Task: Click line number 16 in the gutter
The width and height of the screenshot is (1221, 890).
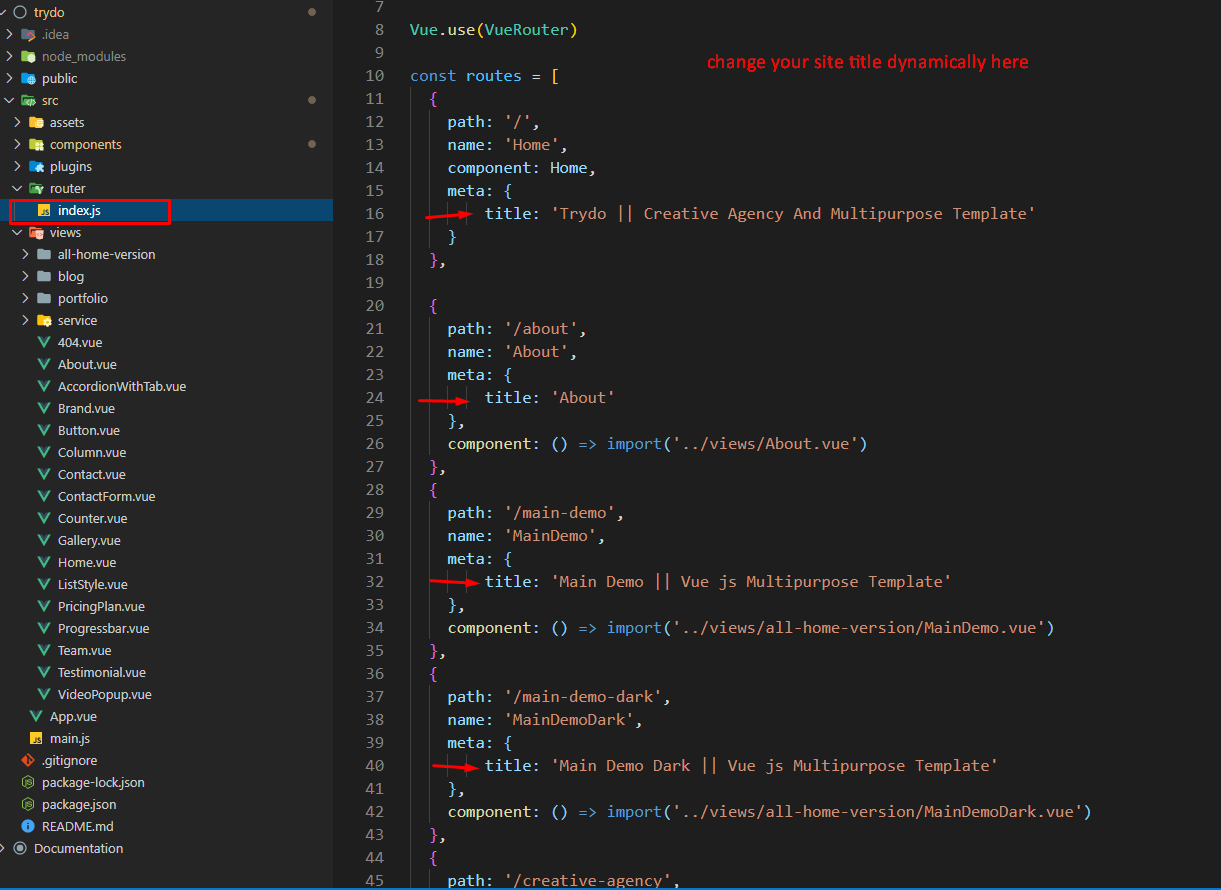Action: pyautogui.click(x=374, y=213)
